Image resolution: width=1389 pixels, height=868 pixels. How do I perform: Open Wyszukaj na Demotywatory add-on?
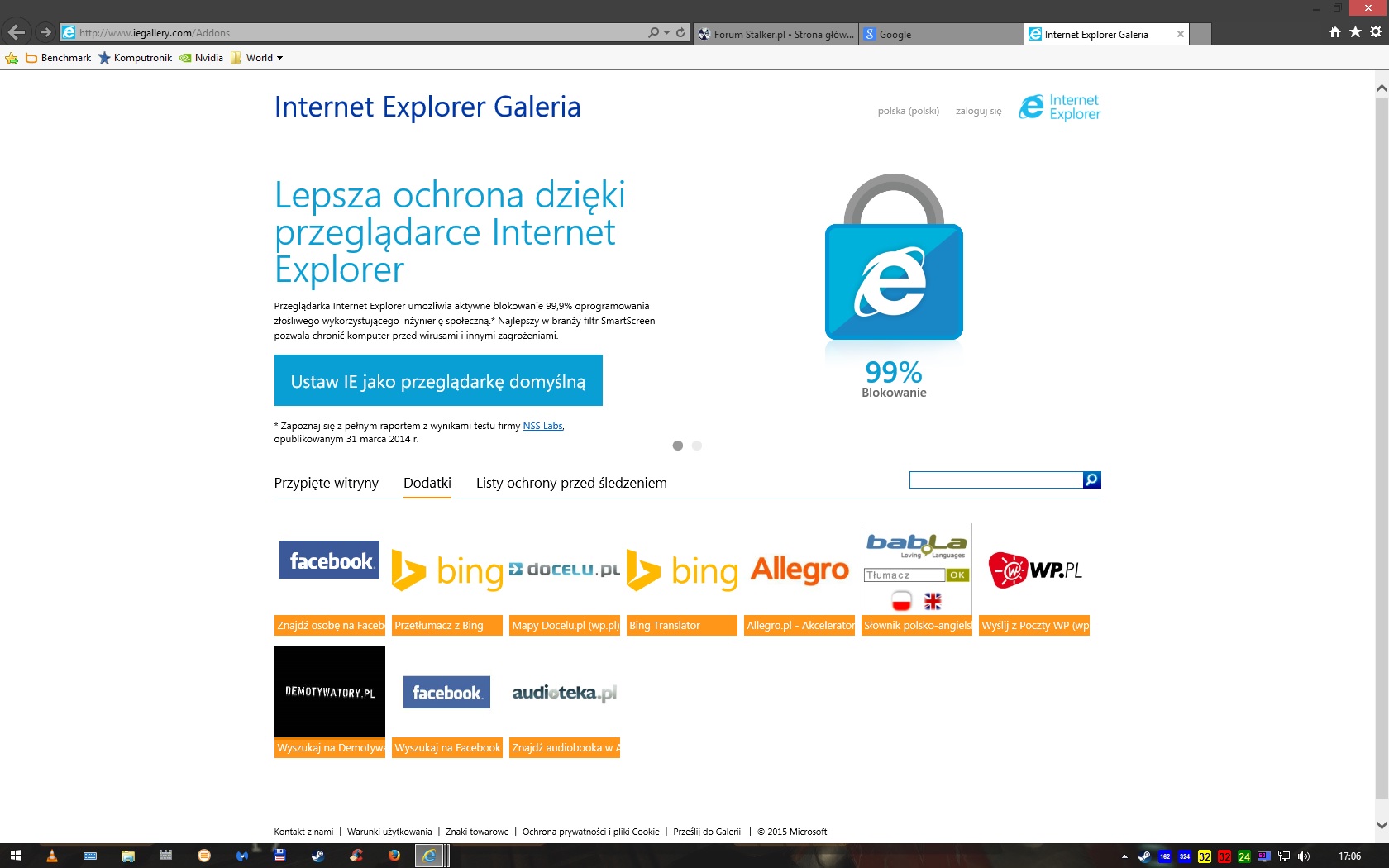(330, 701)
